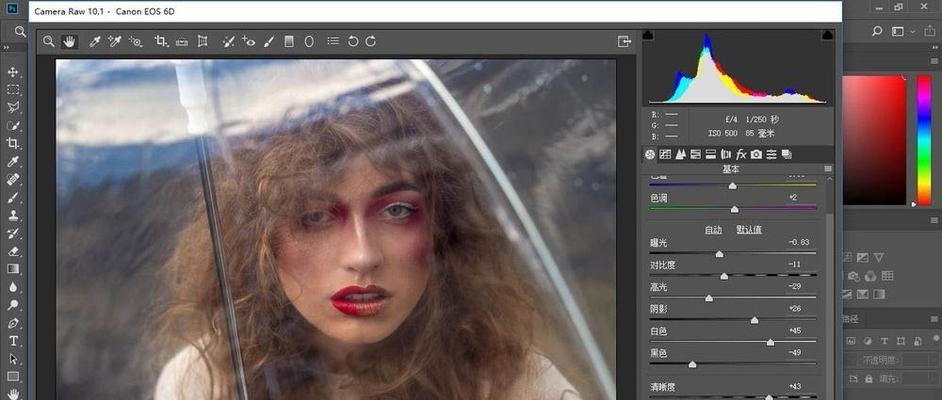The image size is (942, 400).
Task: Adjust the 曝光 exposure slider handle
Action: click(719, 255)
